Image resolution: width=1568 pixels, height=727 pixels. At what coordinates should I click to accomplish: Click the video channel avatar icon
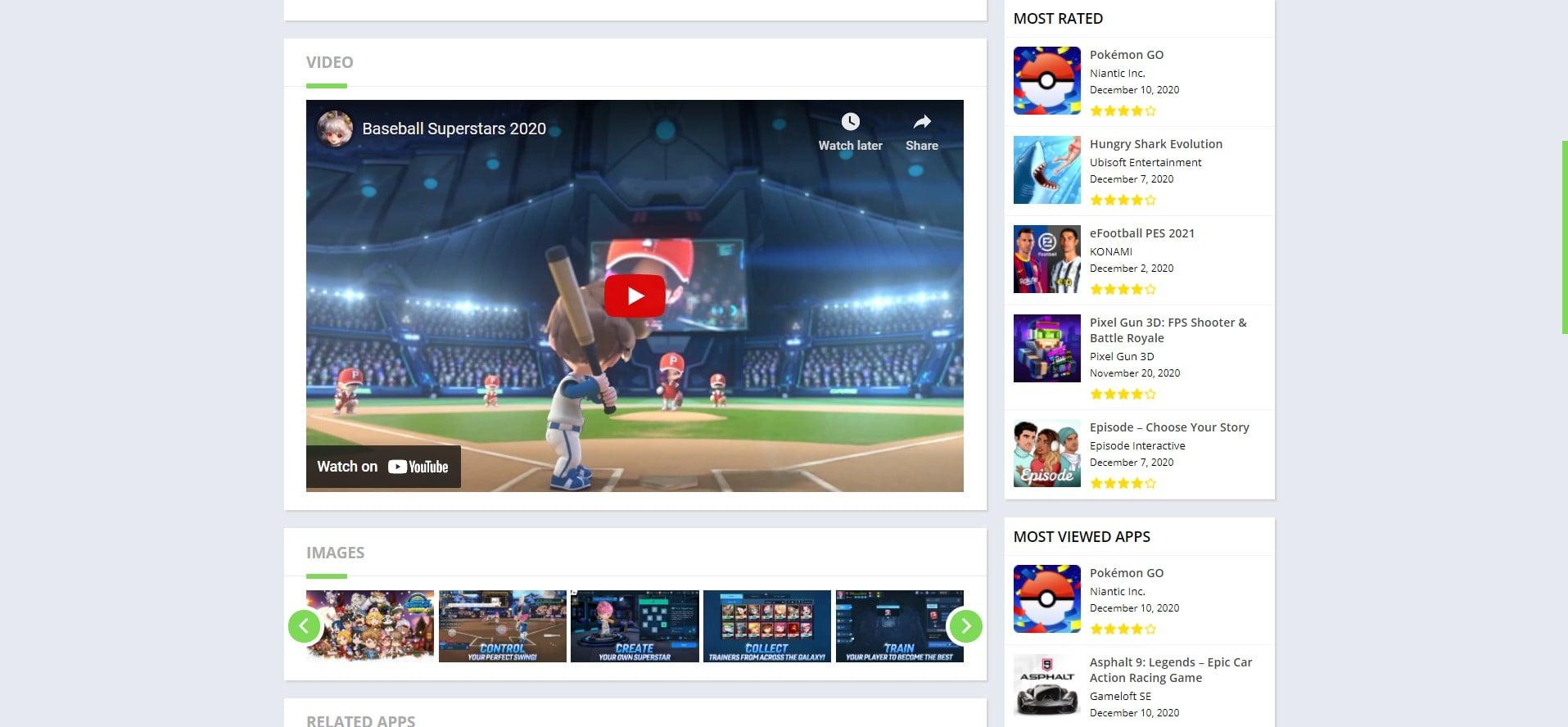pyautogui.click(x=334, y=129)
